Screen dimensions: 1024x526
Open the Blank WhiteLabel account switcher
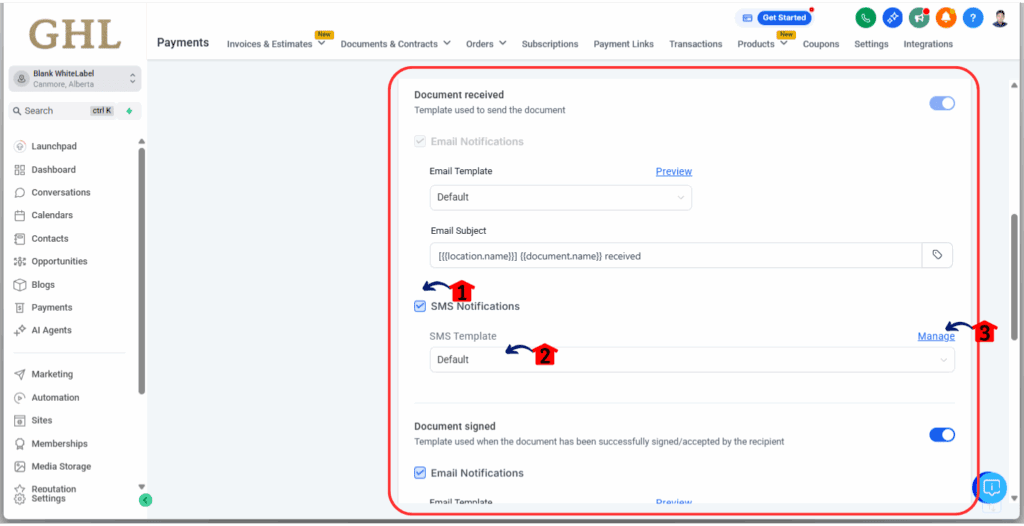coord(74,78)
